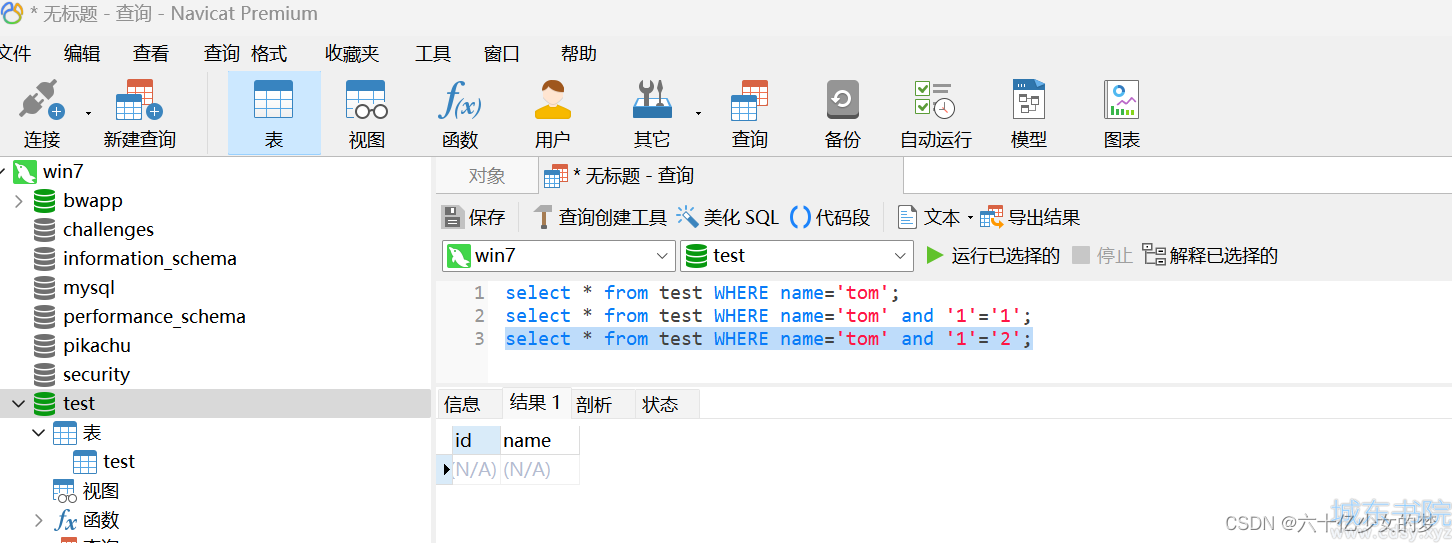Click the disabled 停止 stop button
This screenshot has width=1452, height=543.
pyautogui.click(x=1102, y=256)
